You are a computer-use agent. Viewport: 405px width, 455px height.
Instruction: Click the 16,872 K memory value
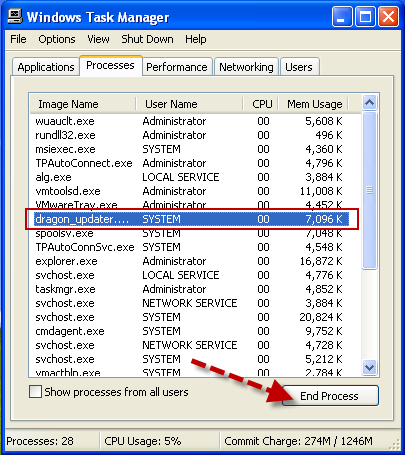pyautogui.click(x=321, y=261)
